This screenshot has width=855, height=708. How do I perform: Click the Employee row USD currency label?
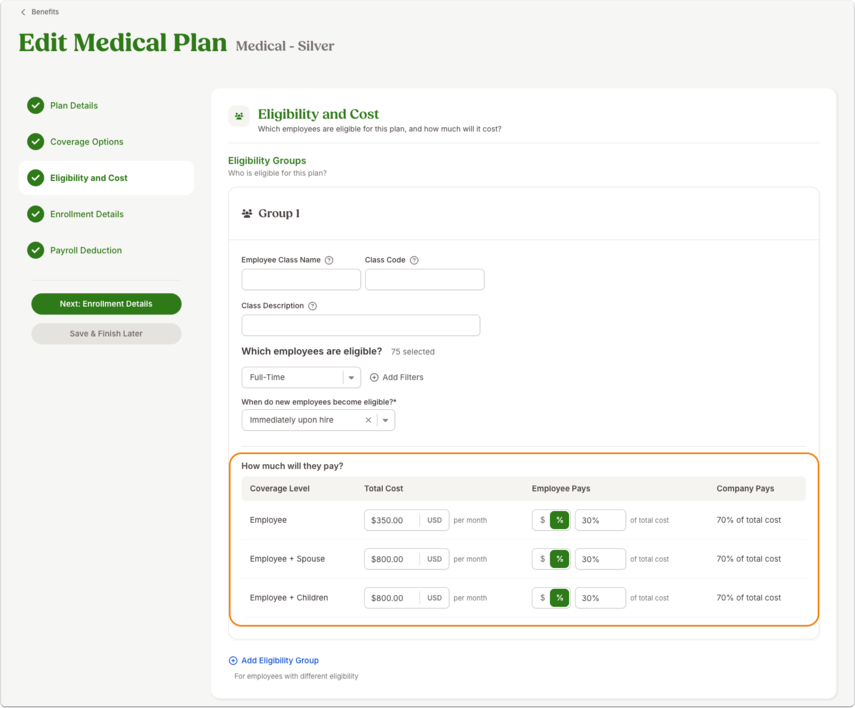435,520
